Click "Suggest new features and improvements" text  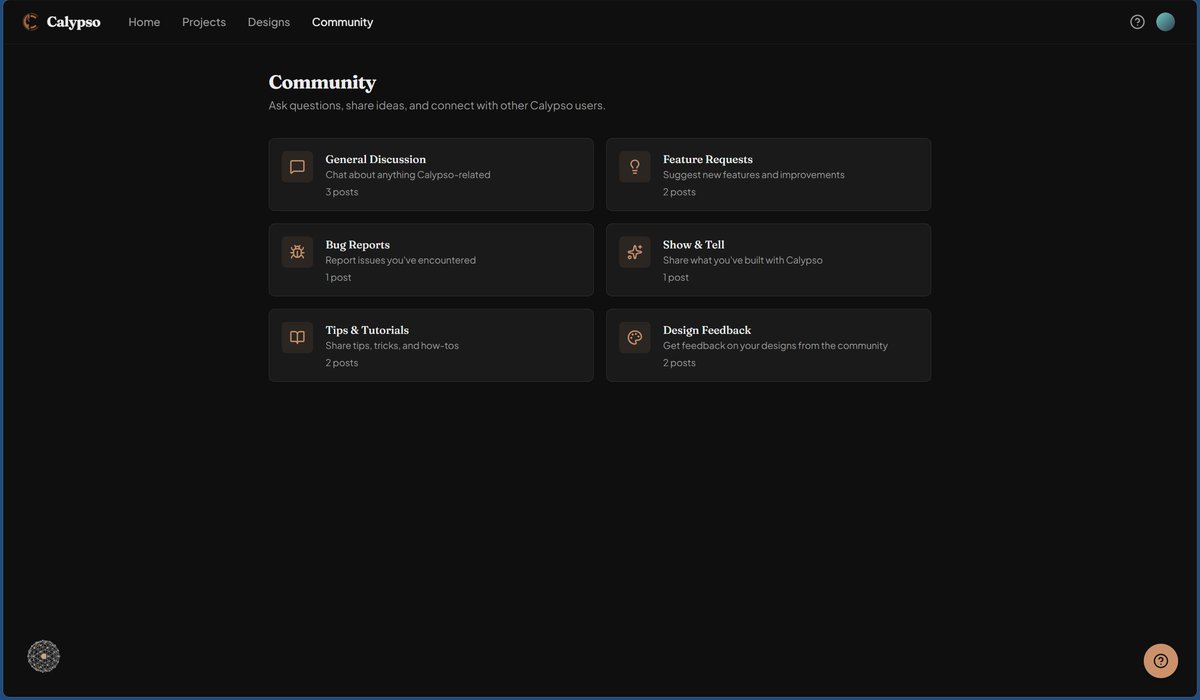pos(754,175)
